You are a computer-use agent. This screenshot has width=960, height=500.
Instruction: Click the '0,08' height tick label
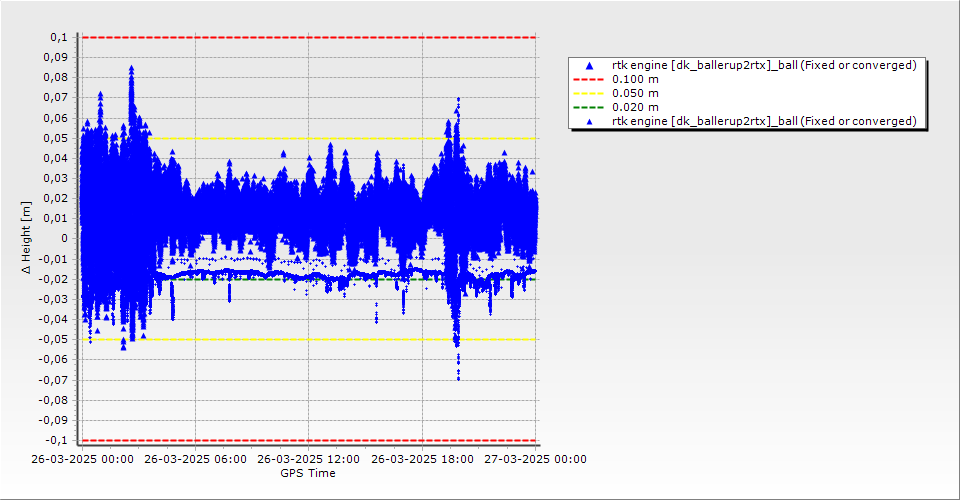pyautogui.click(x=56, y=78)
